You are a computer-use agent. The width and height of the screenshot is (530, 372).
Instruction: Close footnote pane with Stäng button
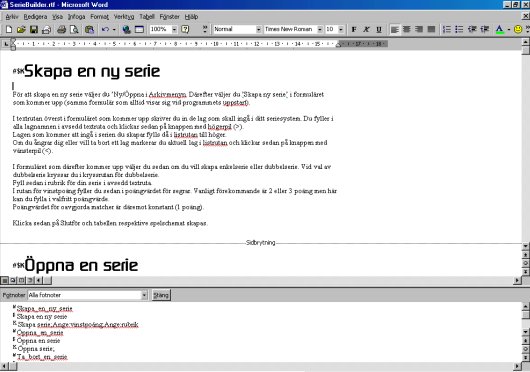161,295
